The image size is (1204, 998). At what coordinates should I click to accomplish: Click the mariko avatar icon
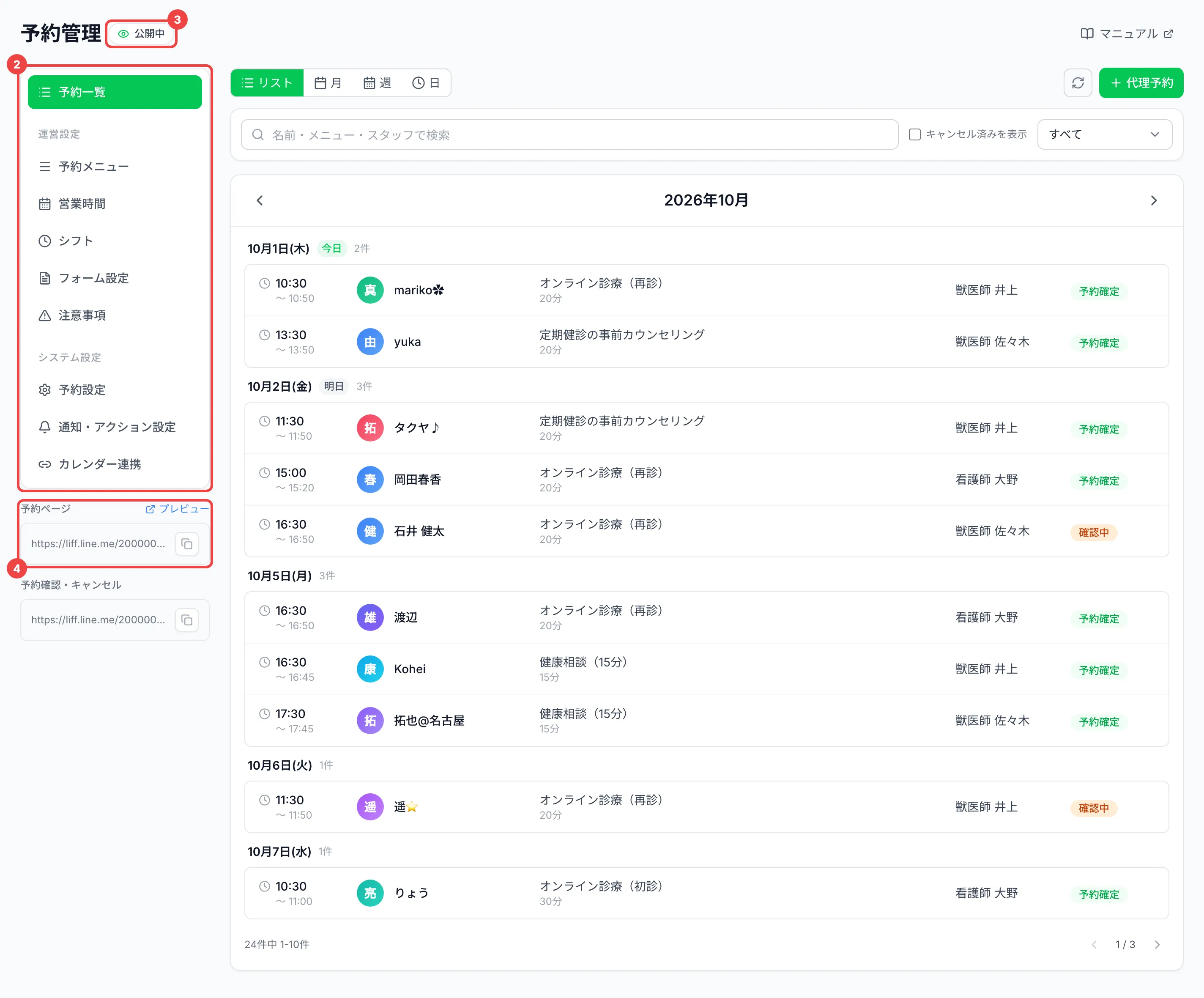coord(370,290)
